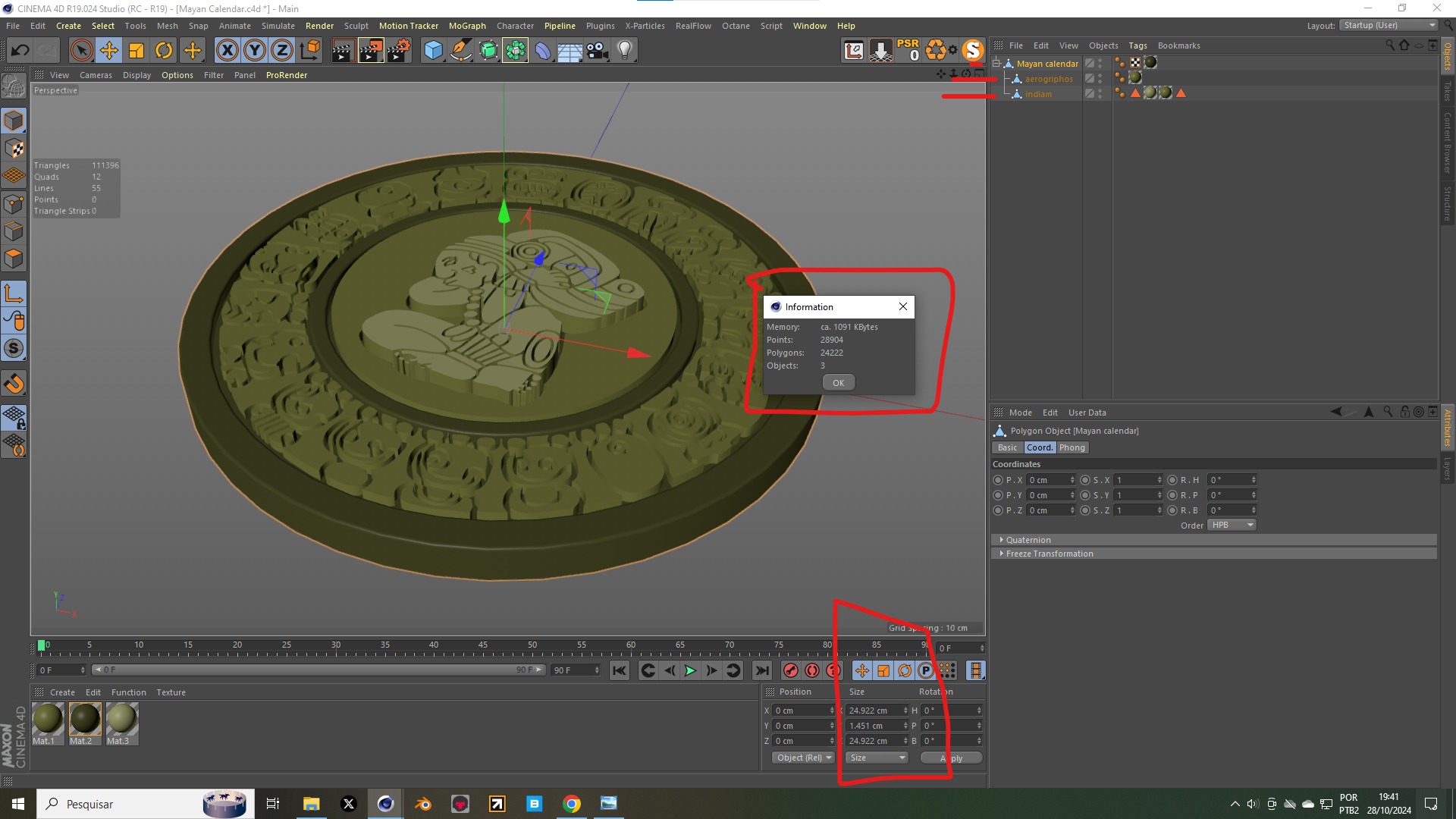The image size is (1456, 819).
Task: Click the Coordinate System icon
Action: coord(309,51)
